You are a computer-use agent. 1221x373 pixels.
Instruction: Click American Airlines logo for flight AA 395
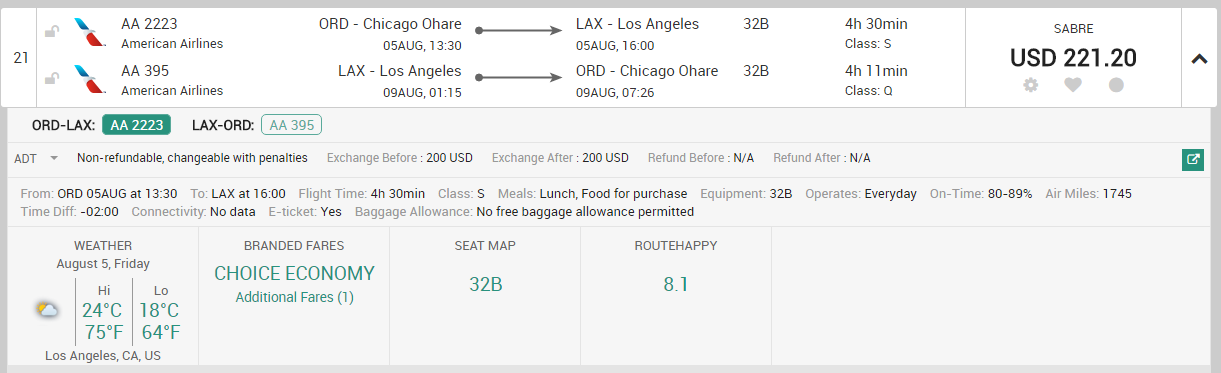tap(90, 80)
